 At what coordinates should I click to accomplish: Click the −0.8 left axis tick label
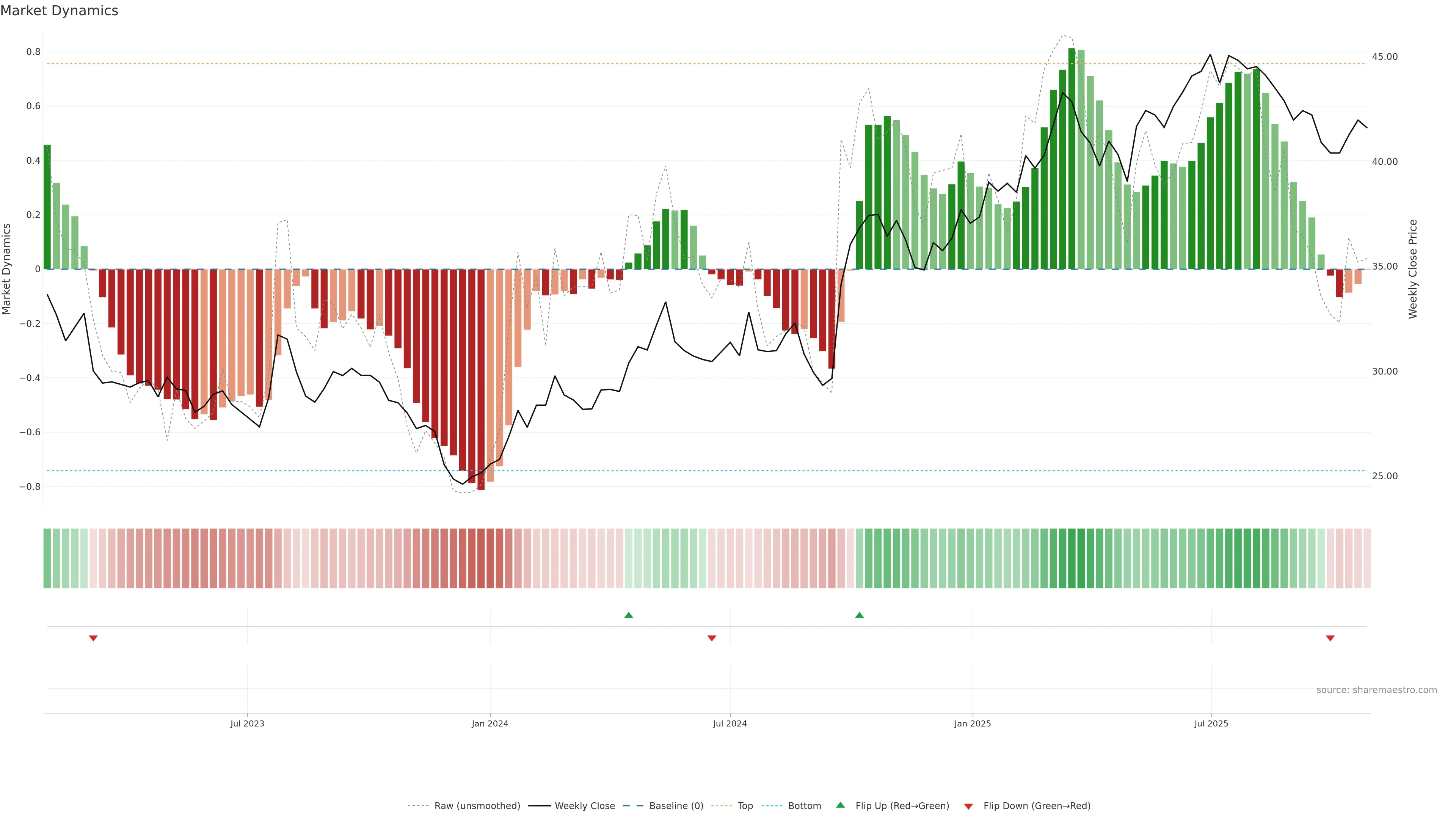tap(30, 486)
